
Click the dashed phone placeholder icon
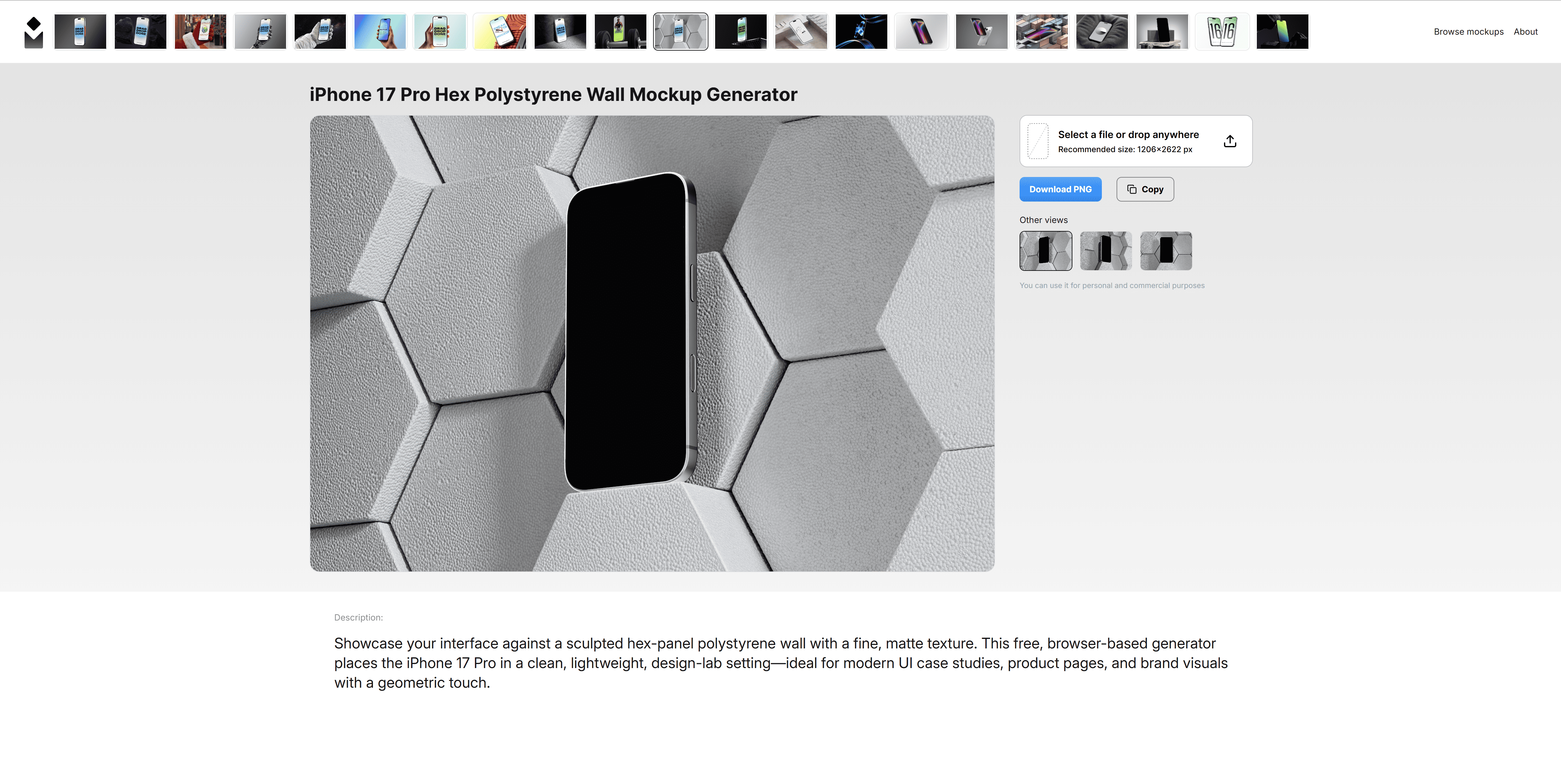pyautogui.click(x=1037, y=141)
